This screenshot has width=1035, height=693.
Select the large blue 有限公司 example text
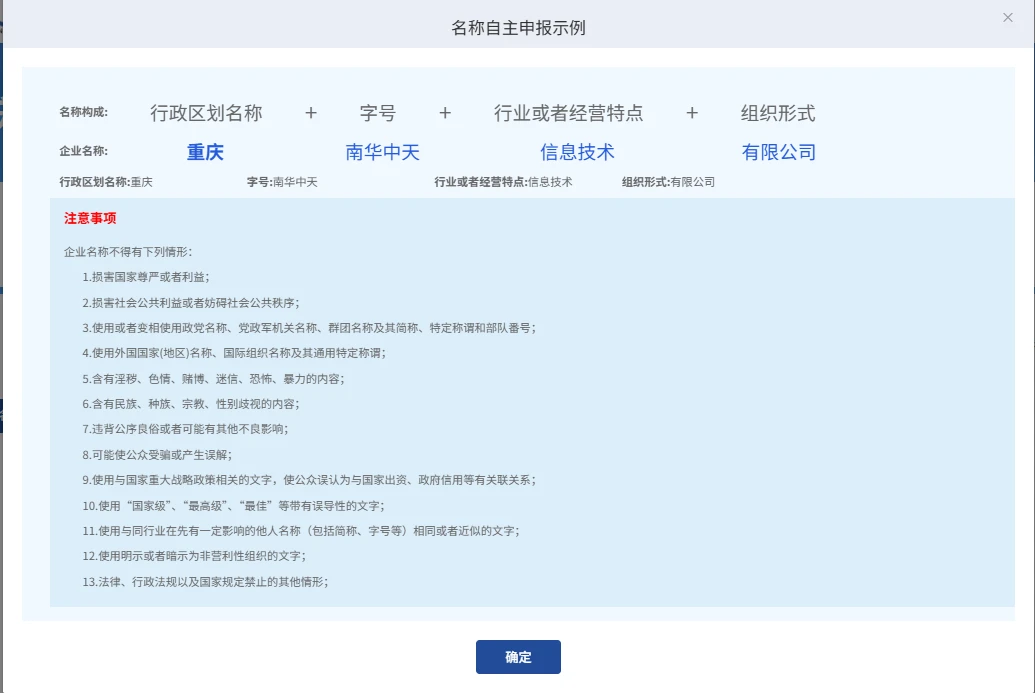(x=779, y=152)
